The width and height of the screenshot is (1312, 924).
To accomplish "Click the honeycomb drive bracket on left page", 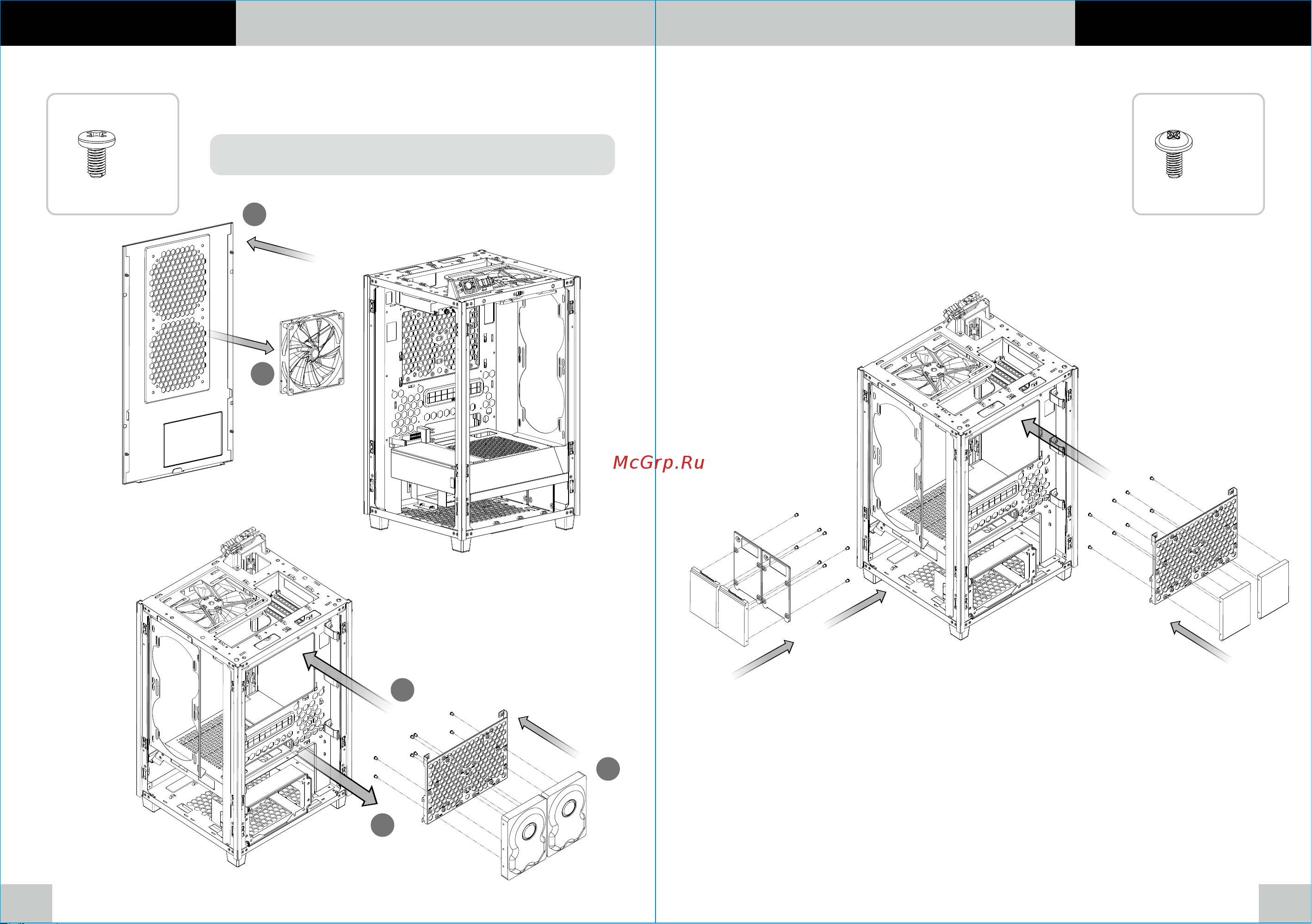I will (x=464, y=766).
